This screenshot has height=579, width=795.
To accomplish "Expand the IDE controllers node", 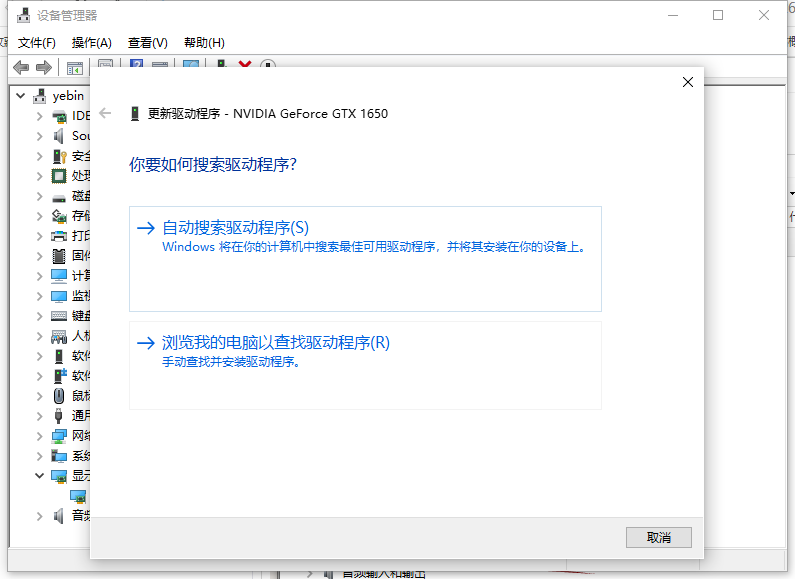I will click(x=40, y=116).
